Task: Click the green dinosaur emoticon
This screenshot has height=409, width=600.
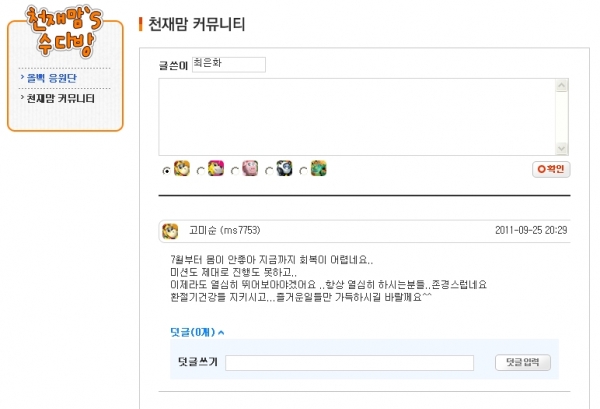Action: pyautogui.click(x=318, y=168)
